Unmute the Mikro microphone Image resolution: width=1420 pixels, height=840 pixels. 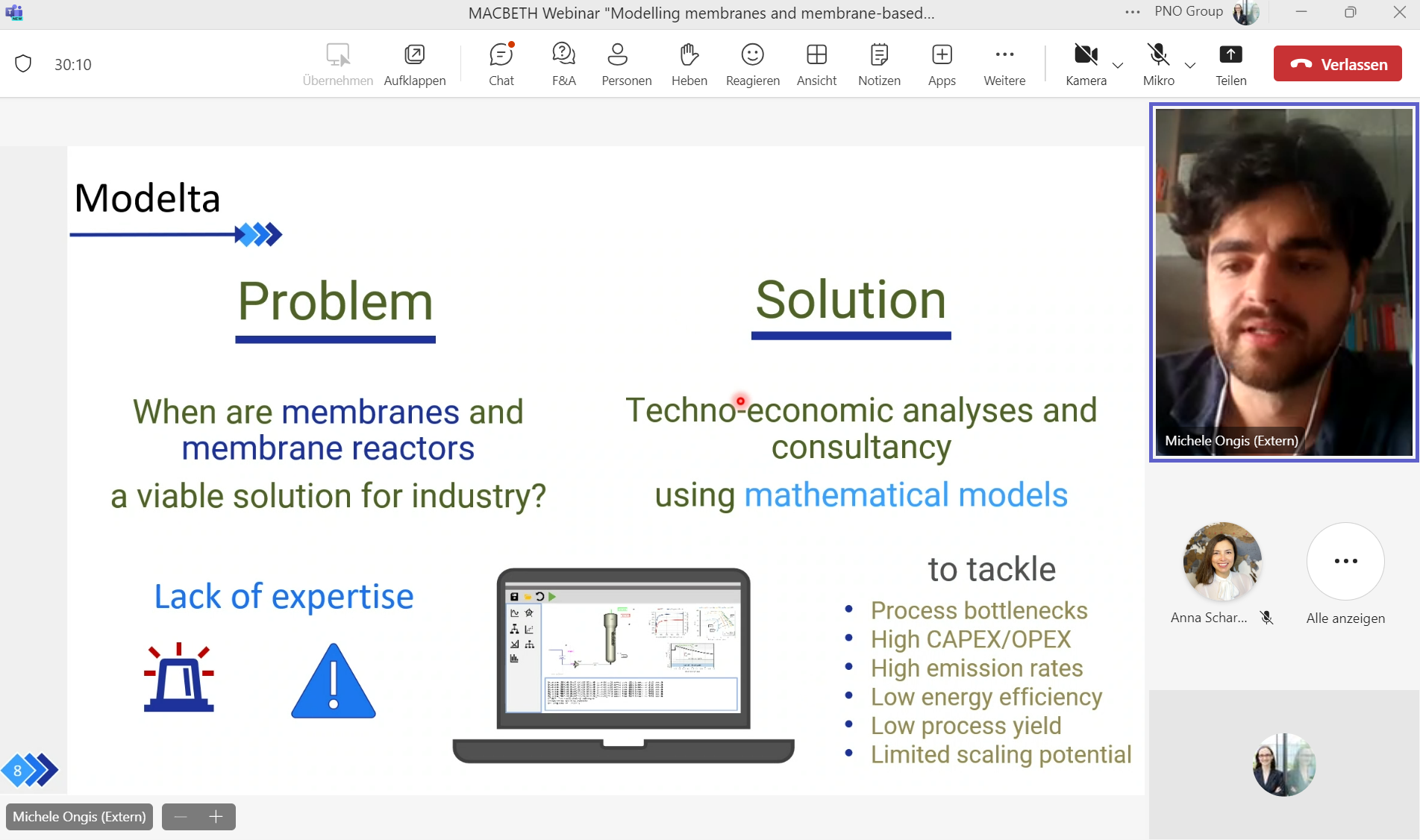pyautogui.click(x=1158, y=64)
